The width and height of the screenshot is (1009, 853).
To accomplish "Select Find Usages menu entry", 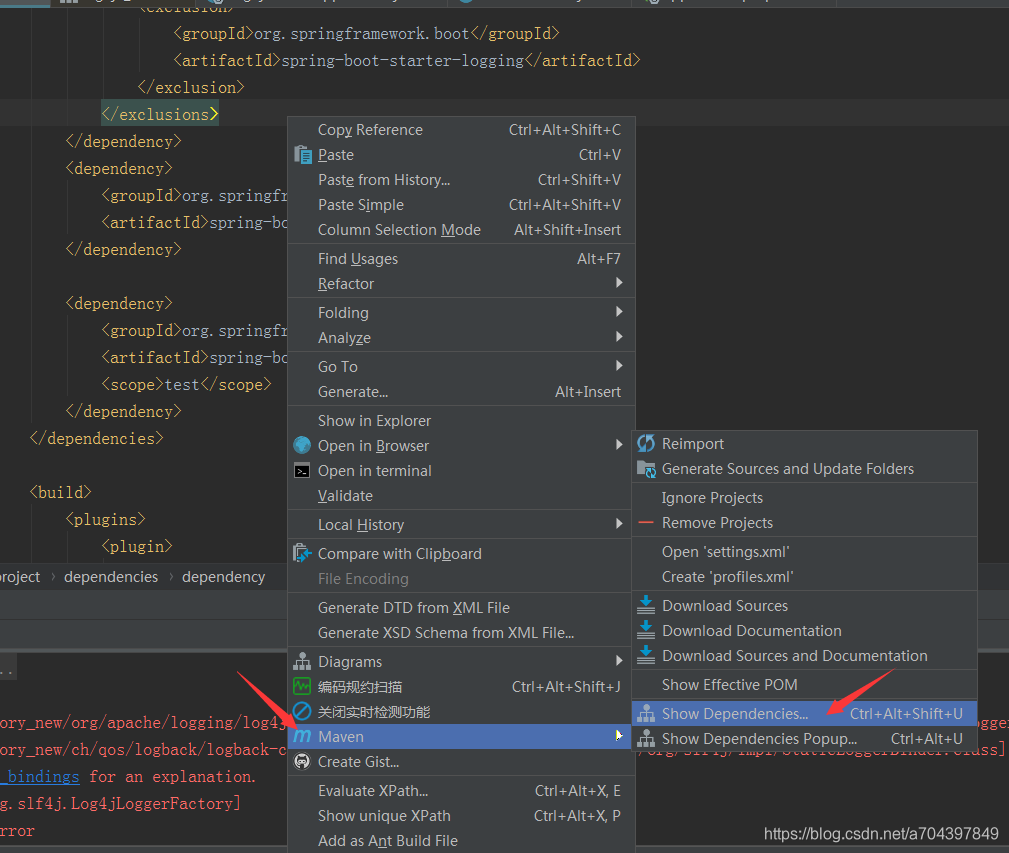I will tap(461, 259).
